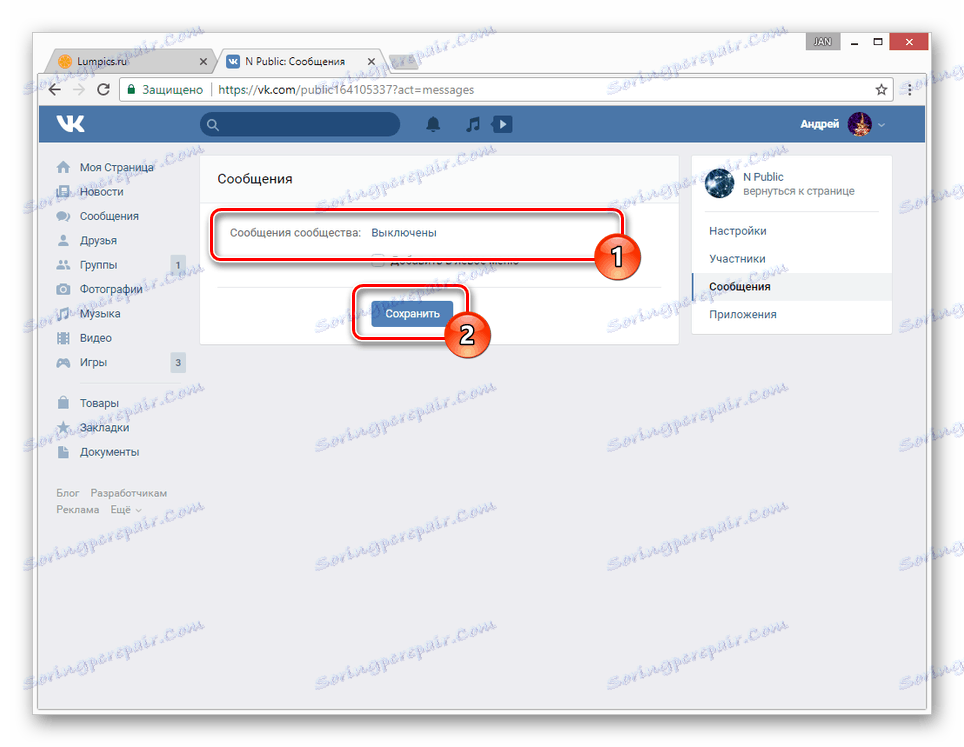Open a new browser tab
Image resolution: width=964 pixels, height=747 pixels.
point(403,61)
